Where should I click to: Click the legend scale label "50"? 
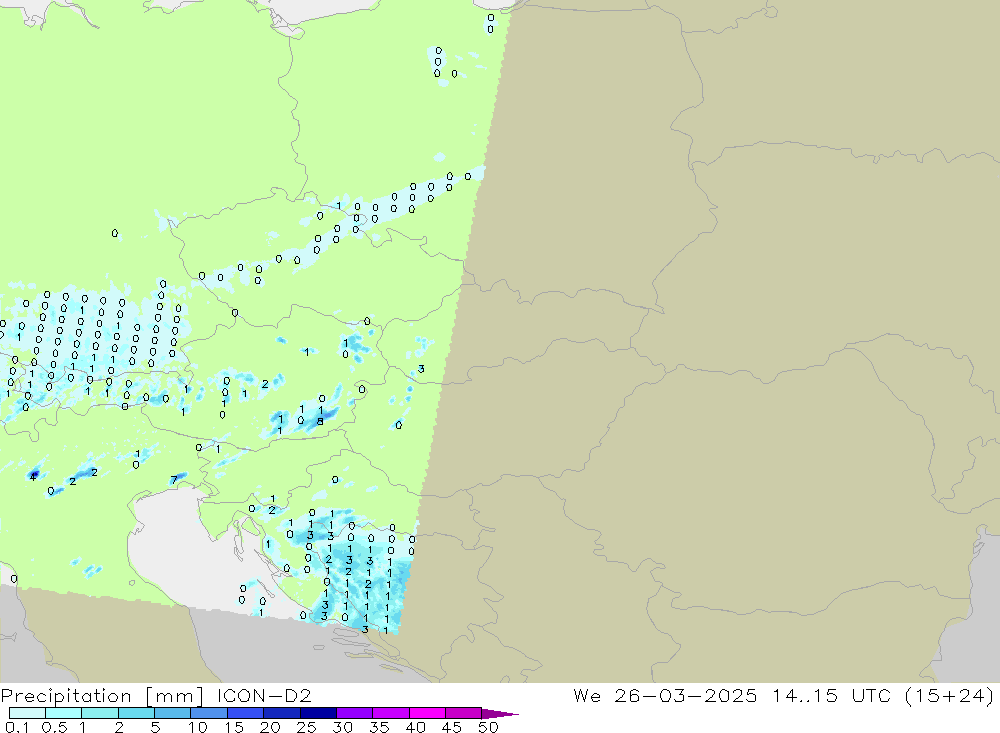pyautogui.click(x=488, y=727)
